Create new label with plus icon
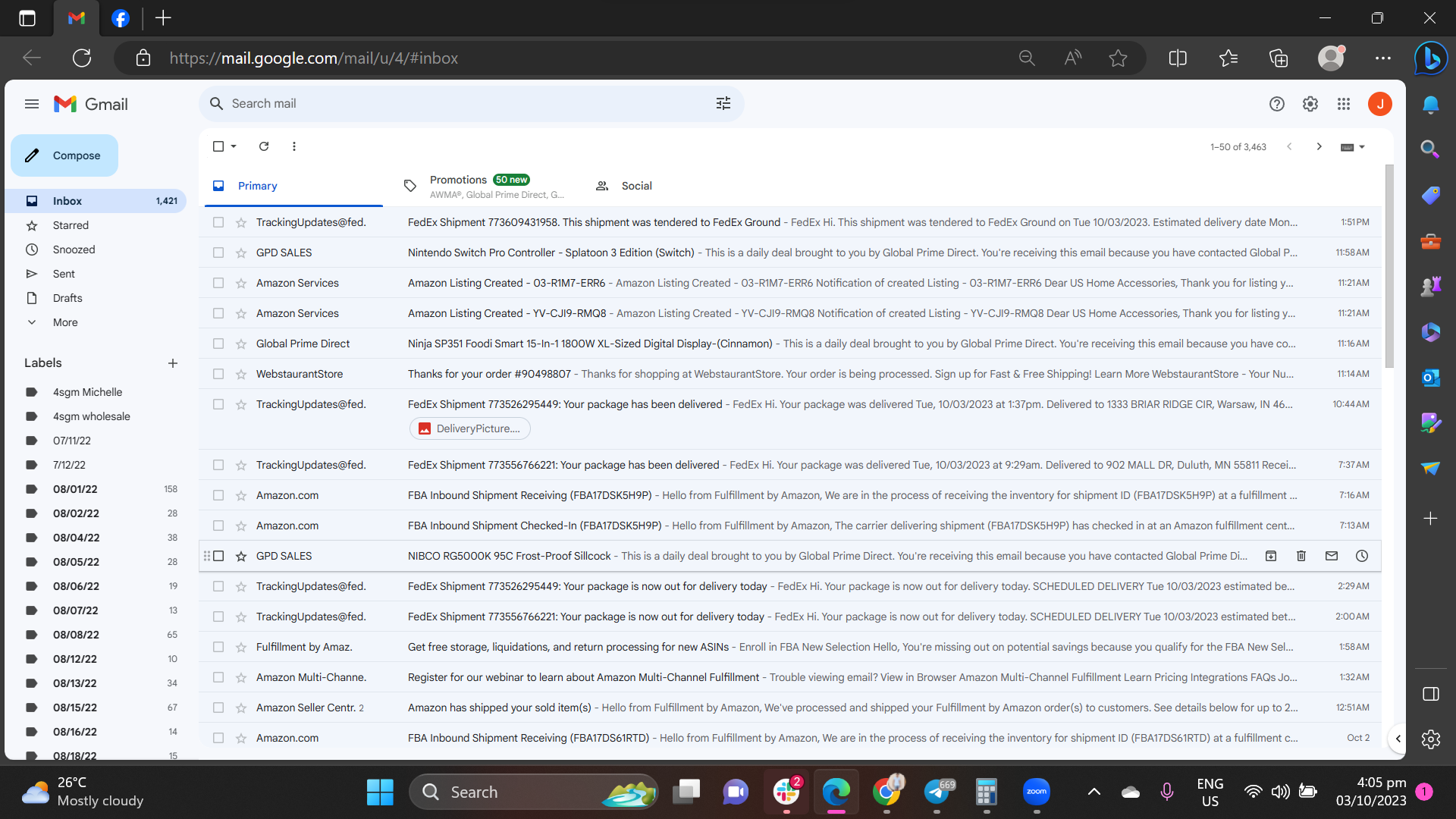 (x=173, y=363)
